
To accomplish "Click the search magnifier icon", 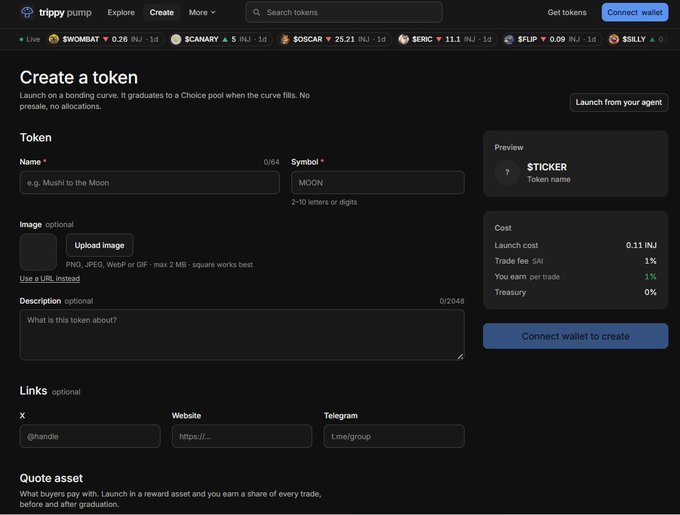I will (x=257, y=12).
